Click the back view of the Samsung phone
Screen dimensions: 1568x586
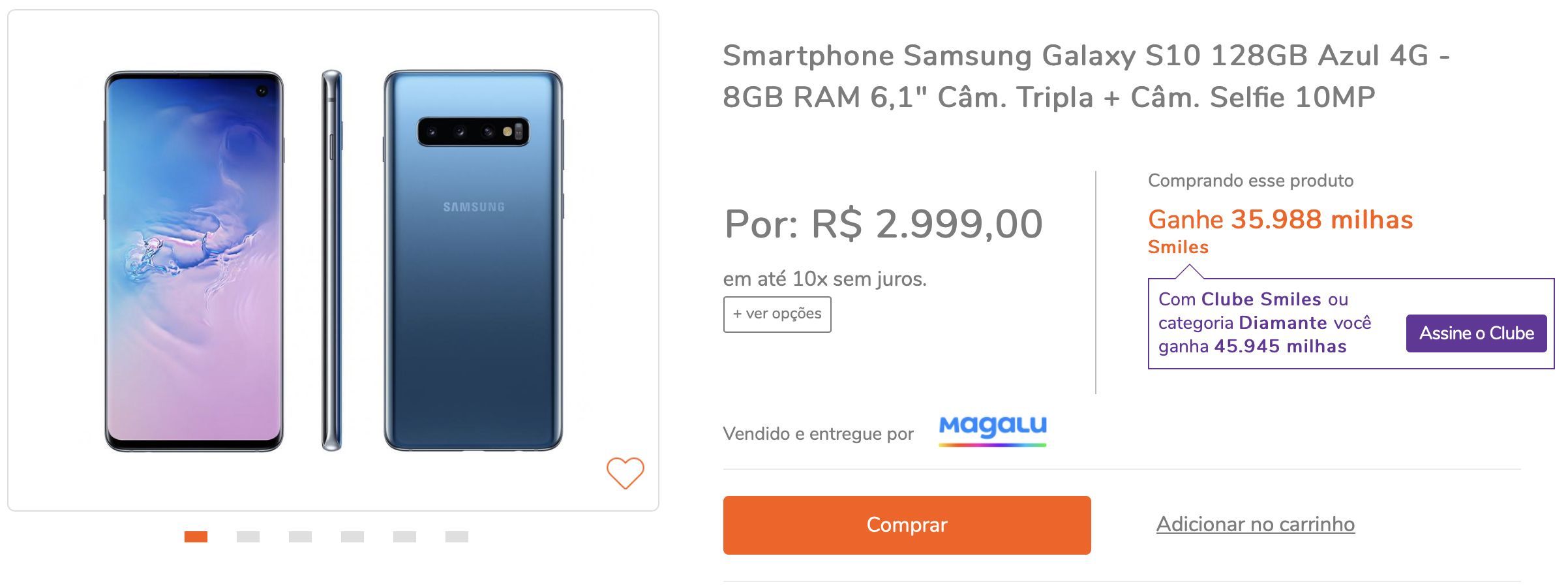click(473, 260)
